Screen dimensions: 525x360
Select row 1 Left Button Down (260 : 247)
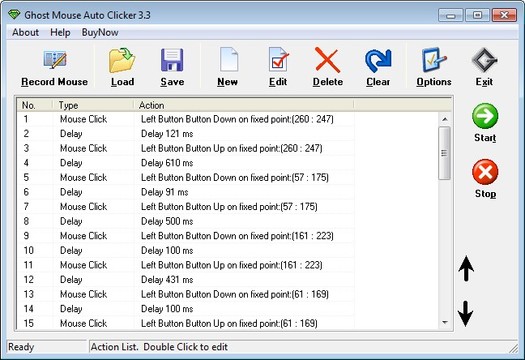[186, 119]
